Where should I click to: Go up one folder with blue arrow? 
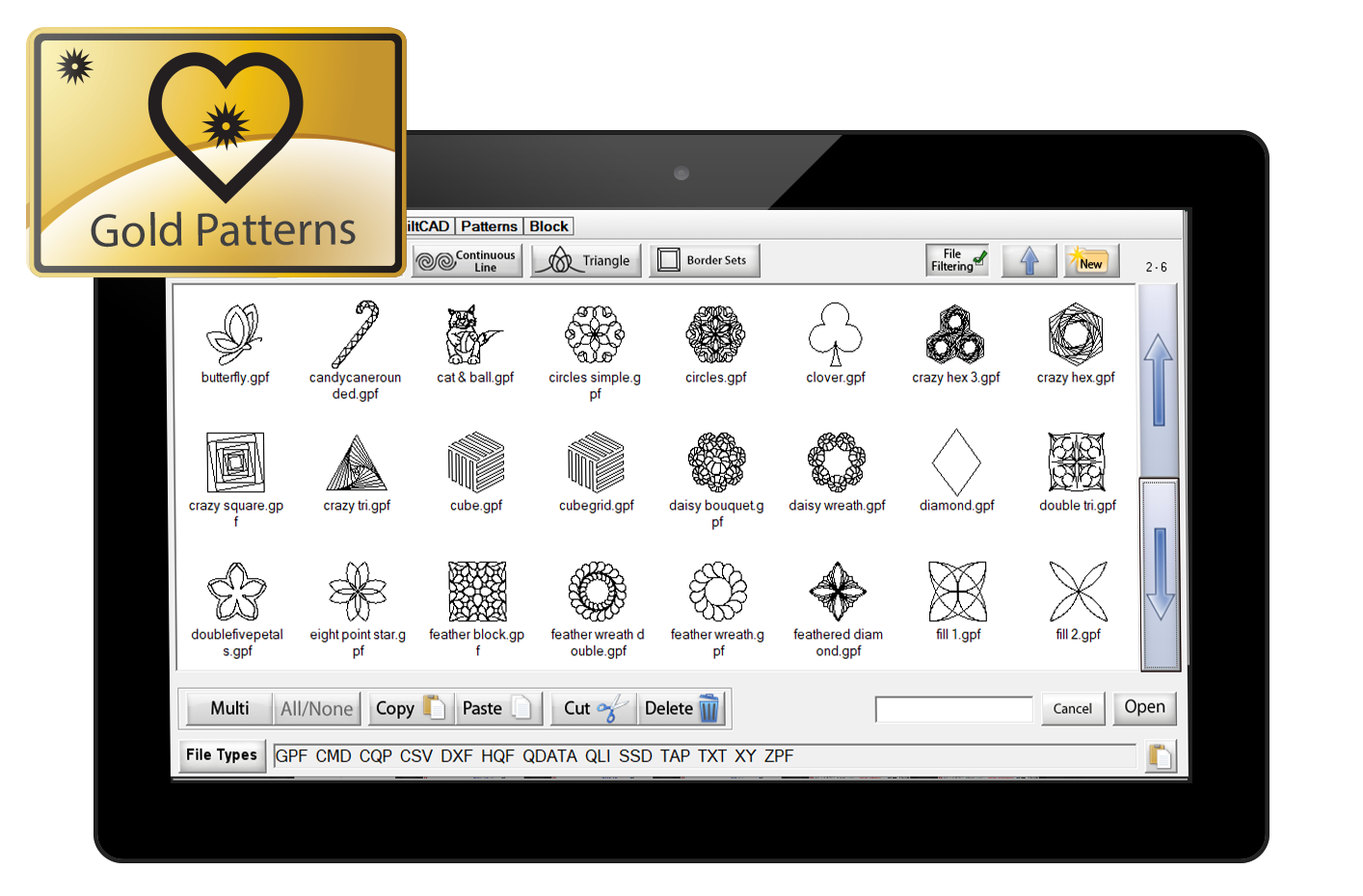click(1029, 260)
